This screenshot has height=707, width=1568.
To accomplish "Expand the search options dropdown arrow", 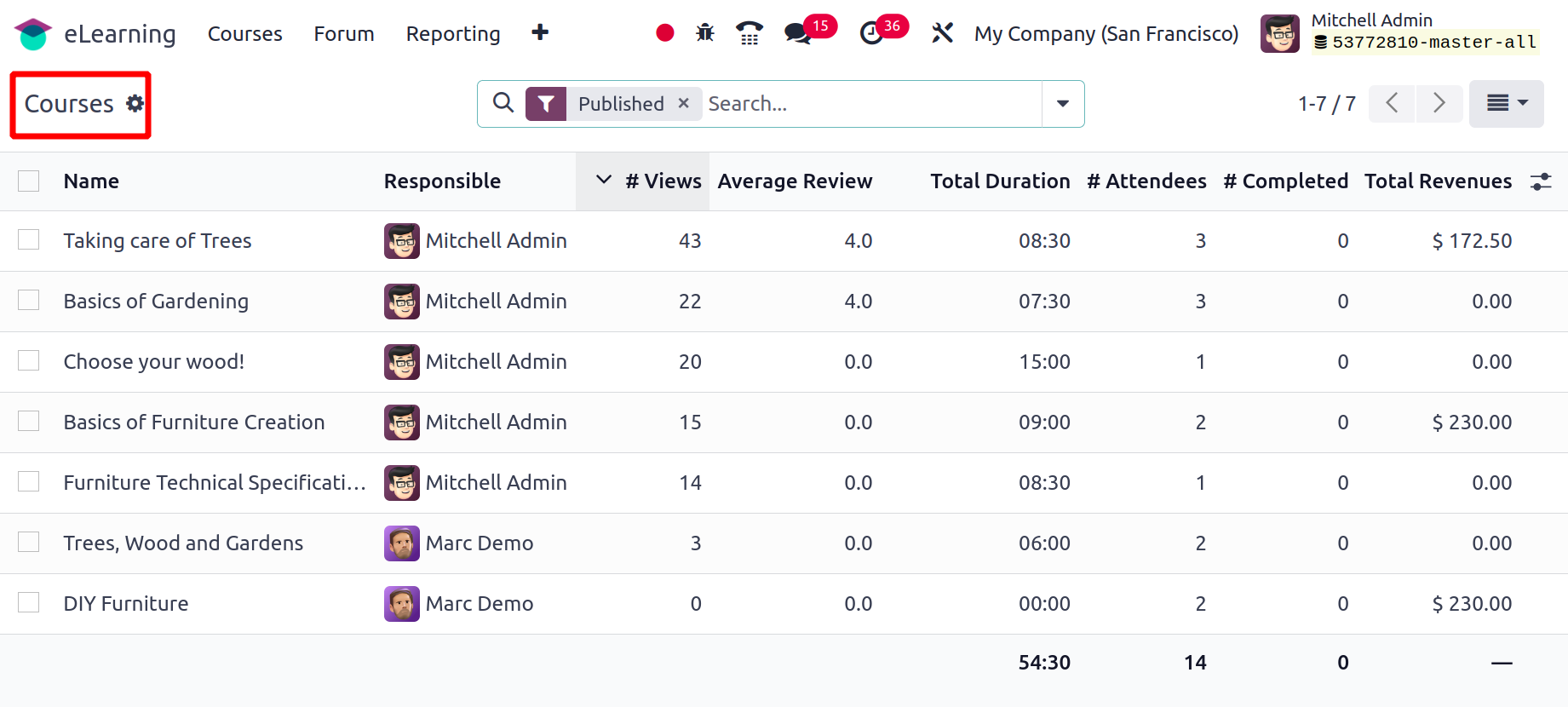I will coord(1063,104).
